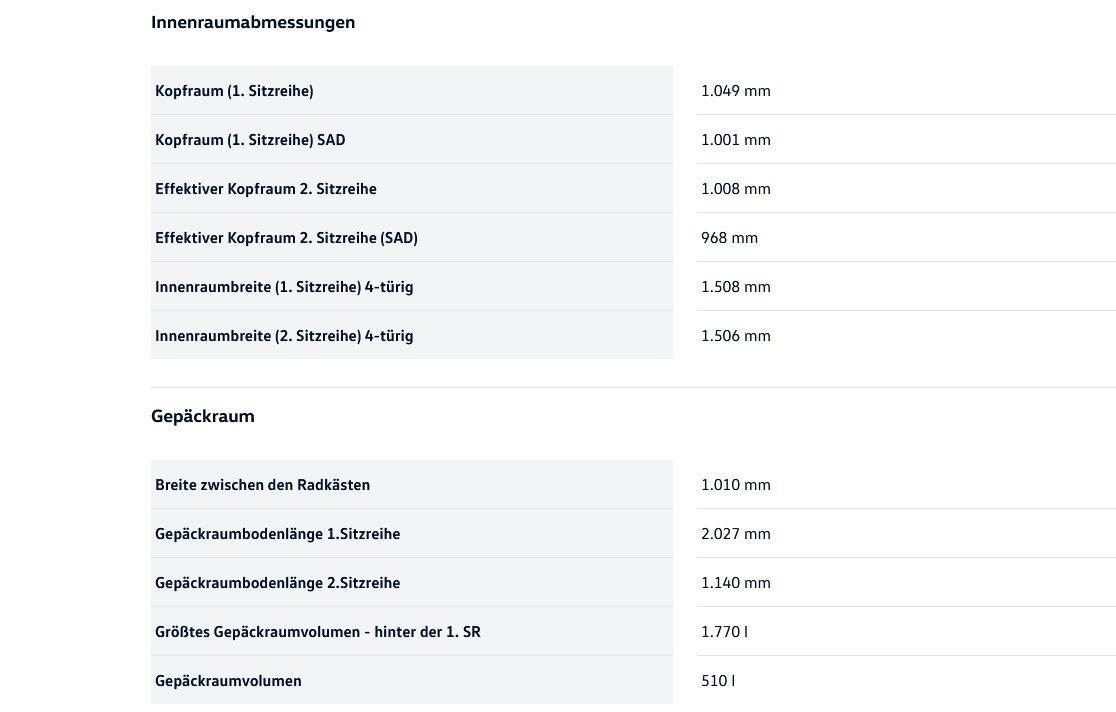Click the 2.027 mm value

(x=735, y=534)
